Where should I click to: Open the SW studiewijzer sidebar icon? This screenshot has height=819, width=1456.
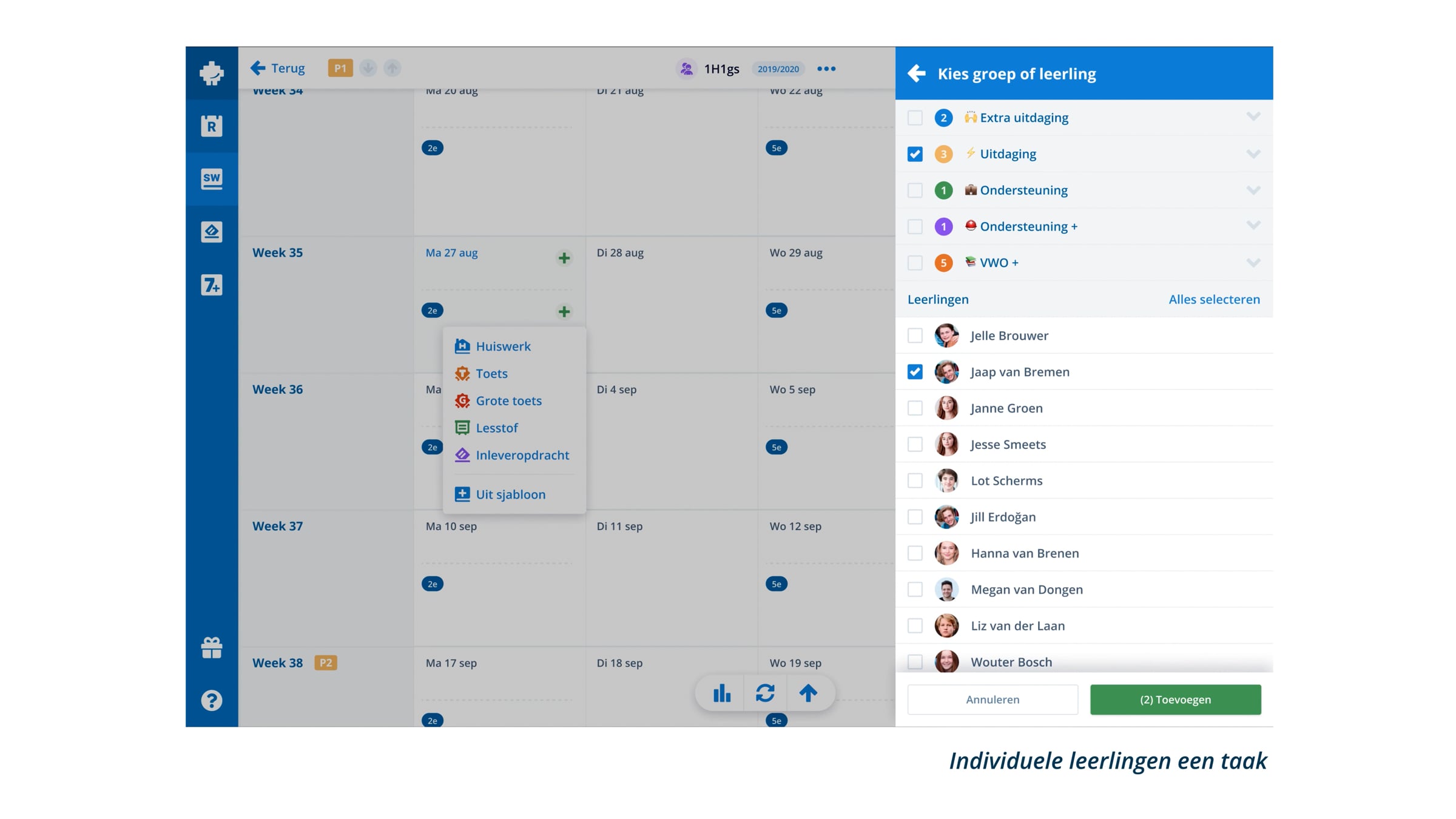212,179
